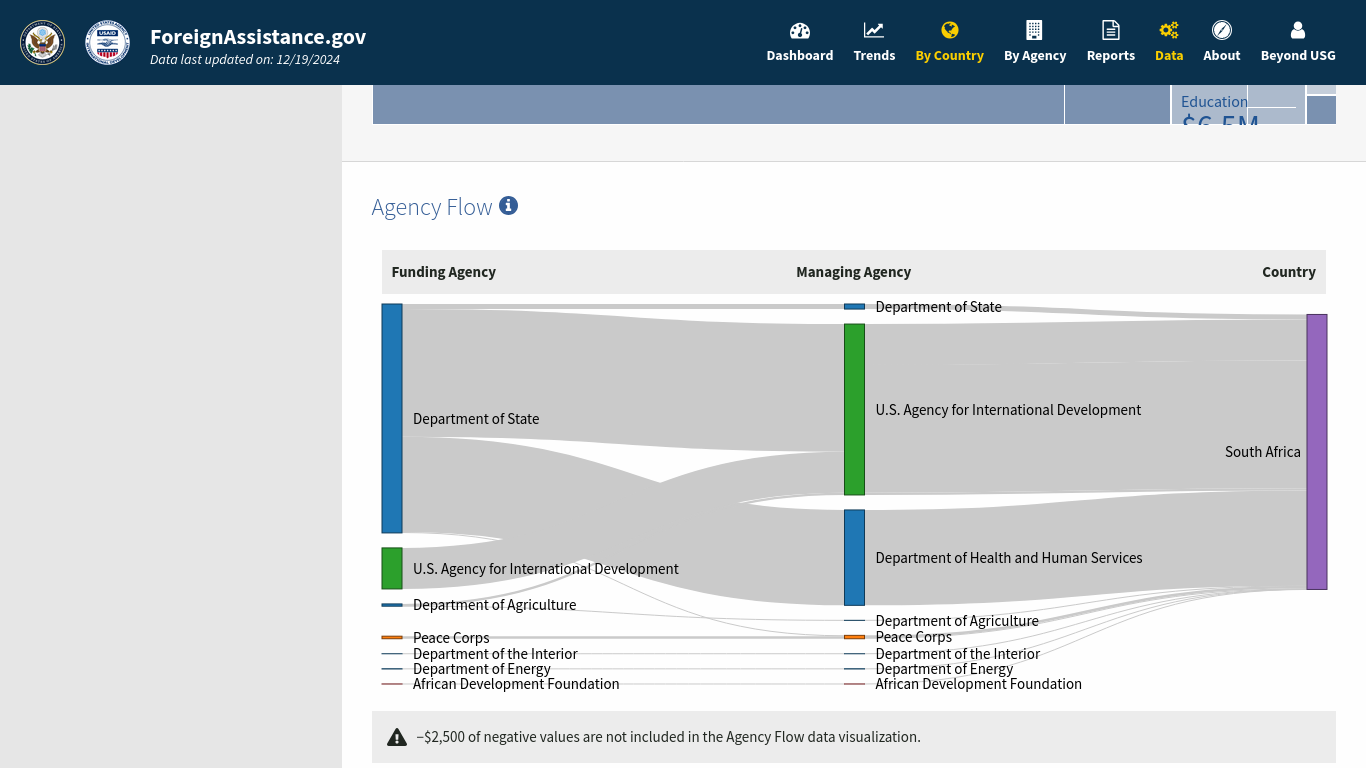The image size is (1366, 768).
Task: Click the 'Funding Agency' column header
Action: pos(444,272)
